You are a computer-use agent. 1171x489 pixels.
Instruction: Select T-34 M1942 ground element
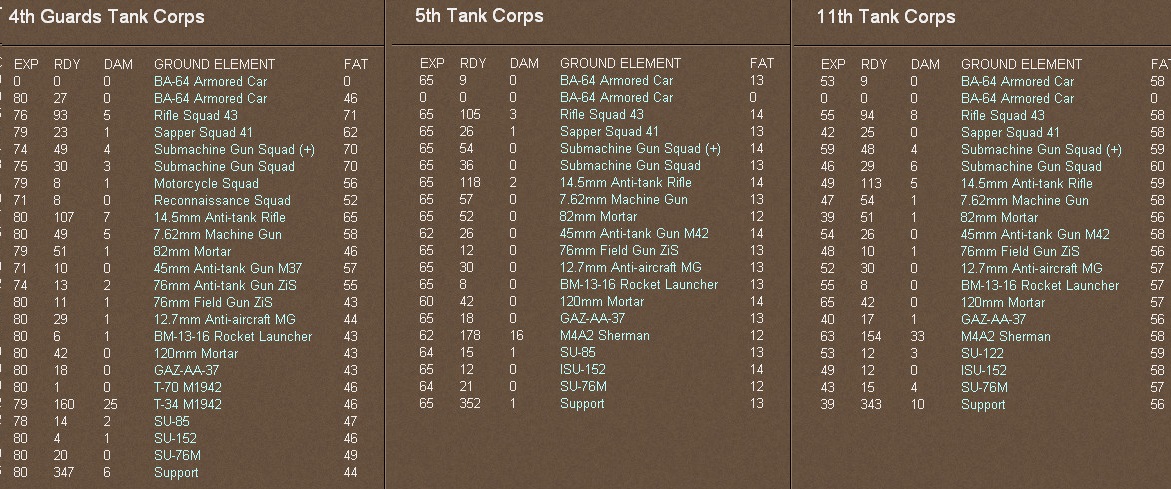pos(188,404)
